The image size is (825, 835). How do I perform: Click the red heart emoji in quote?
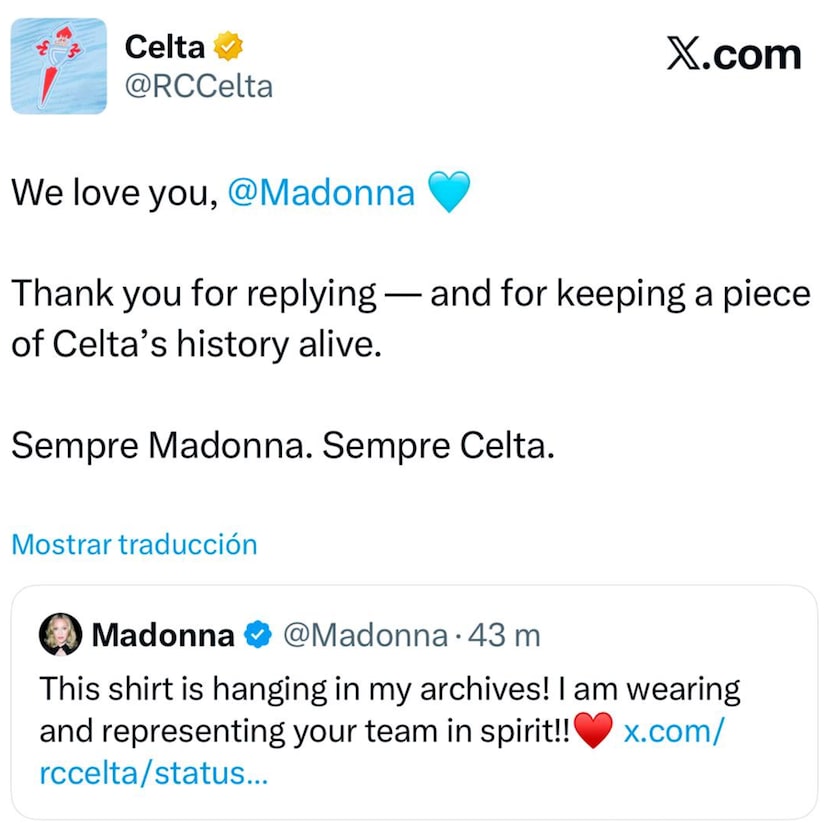click(x=594, y=733)
